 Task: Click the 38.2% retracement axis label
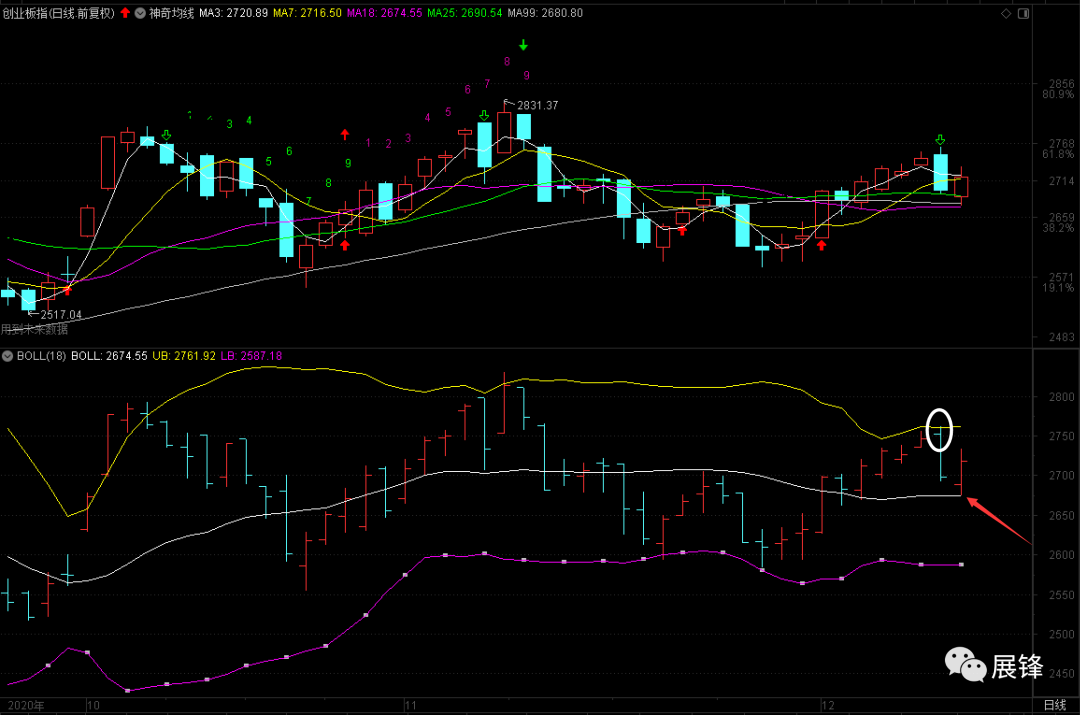click(x=1057, y=227)
